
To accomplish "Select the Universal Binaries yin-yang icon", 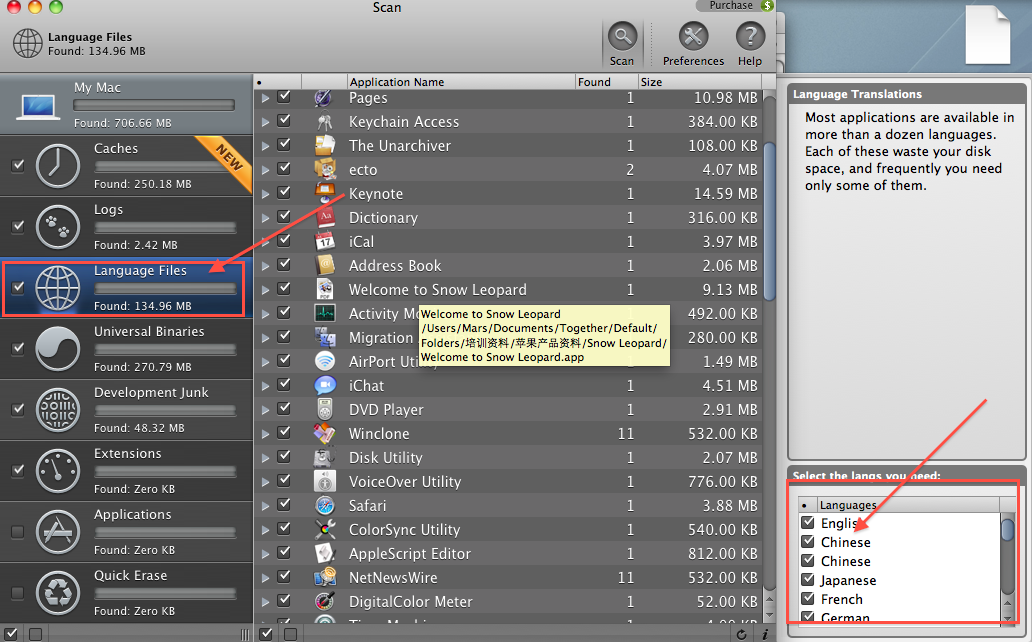I will [57, 349].
